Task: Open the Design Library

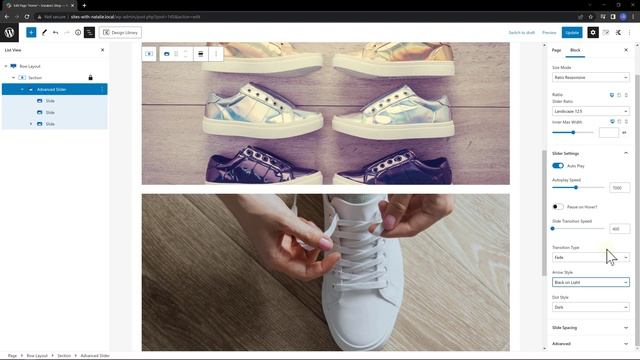Action: click(x=120, y=32)
